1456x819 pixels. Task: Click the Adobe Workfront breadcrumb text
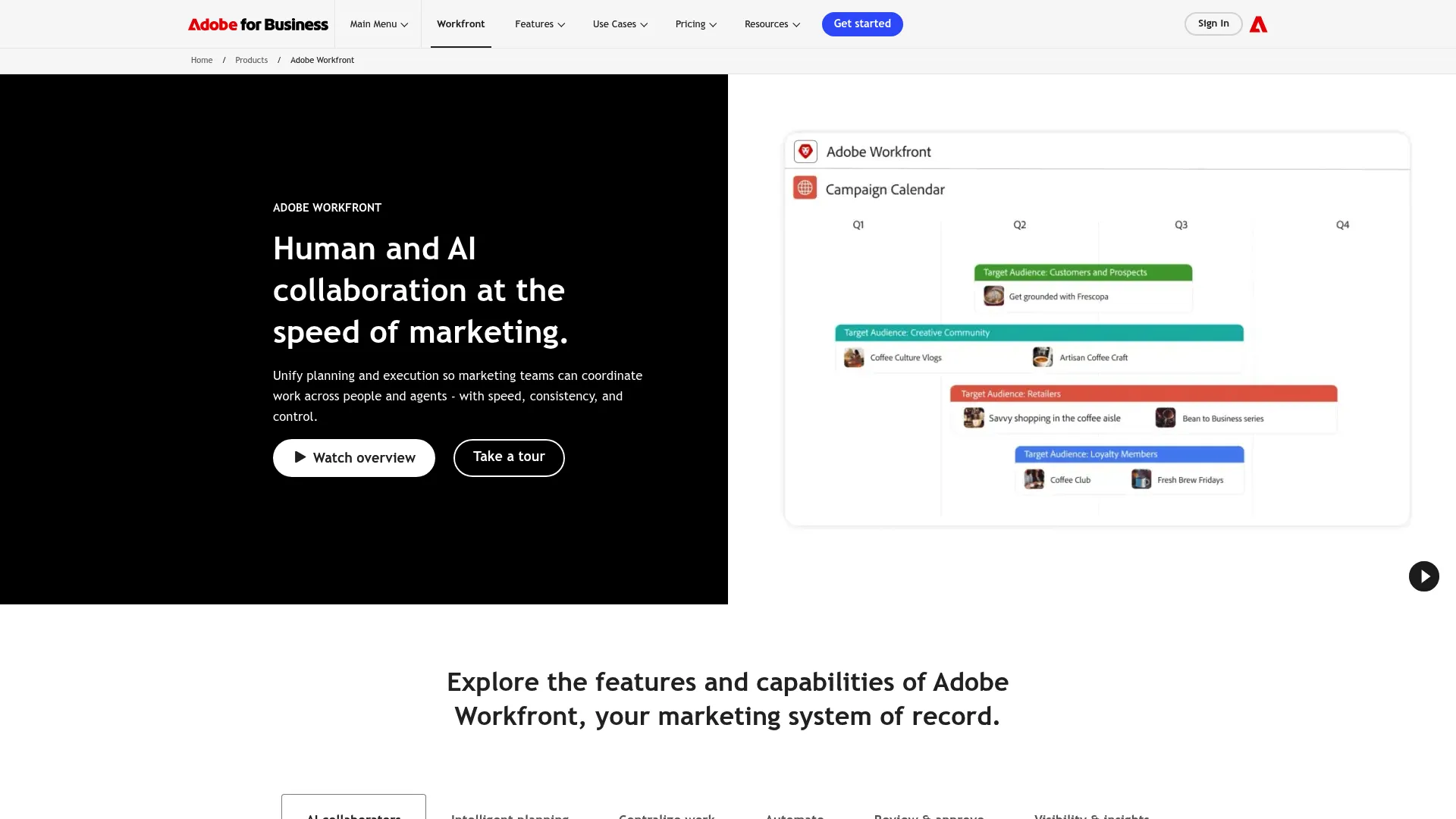point(322,60)
